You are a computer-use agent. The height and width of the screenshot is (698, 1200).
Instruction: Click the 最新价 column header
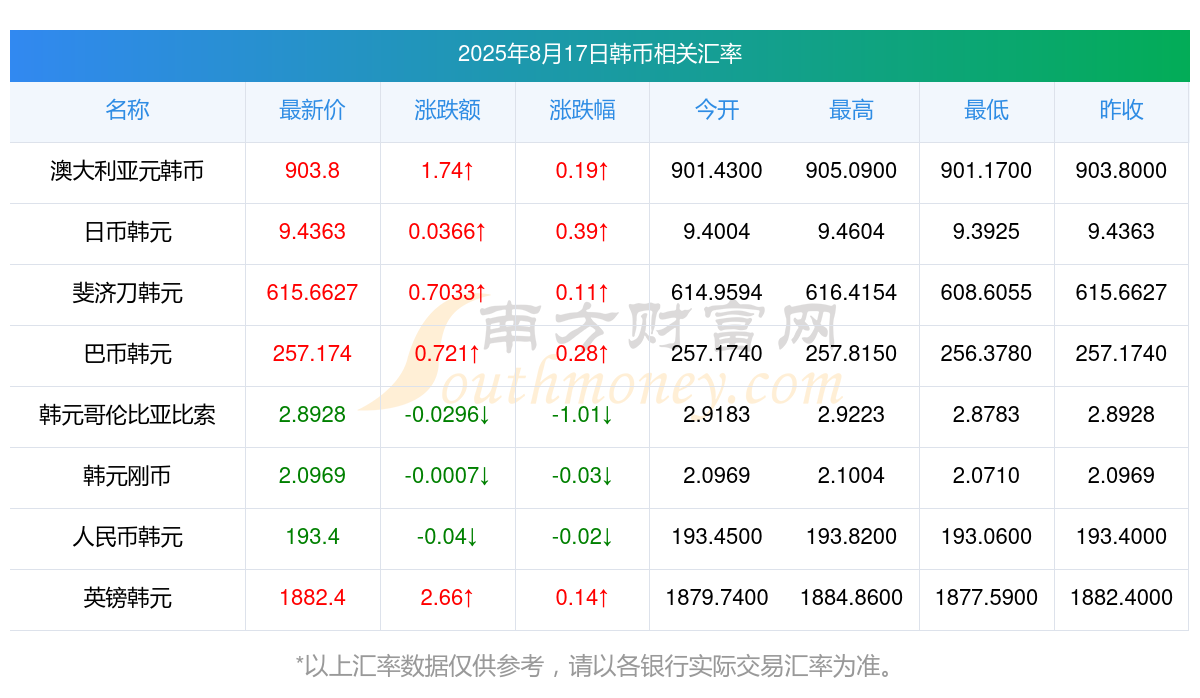(312, 110)
